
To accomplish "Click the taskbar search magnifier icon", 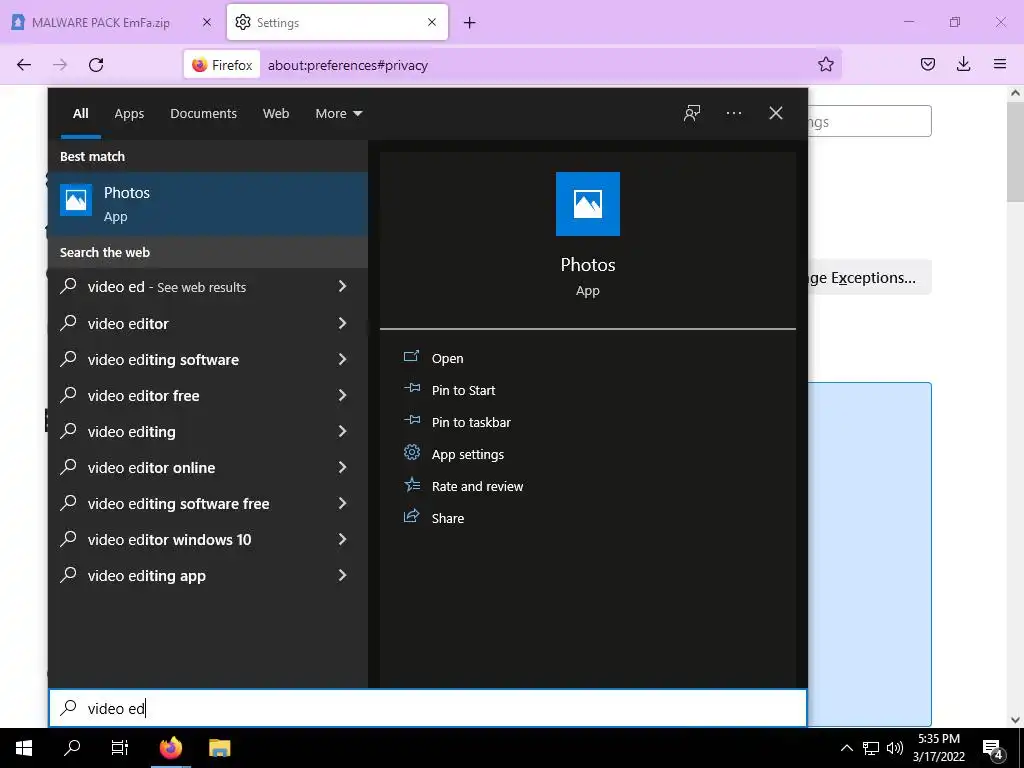I will (72, 748).
